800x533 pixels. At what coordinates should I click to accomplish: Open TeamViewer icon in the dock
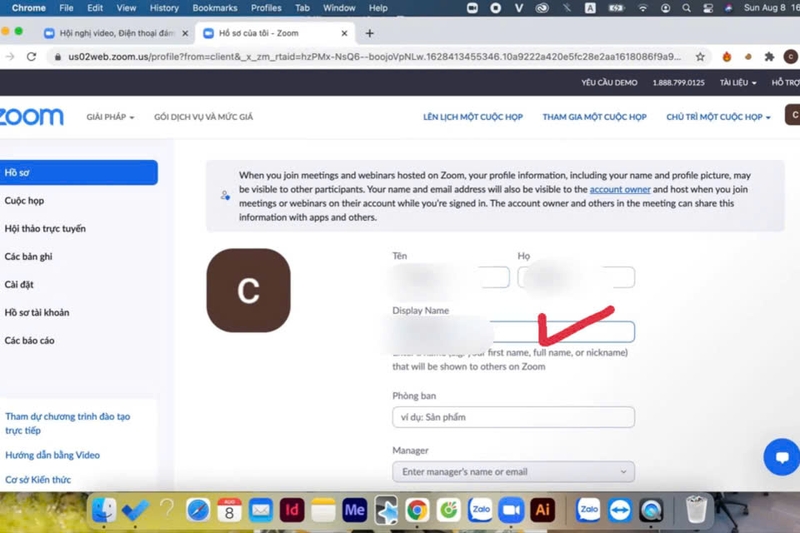click(x=619, y=510)
